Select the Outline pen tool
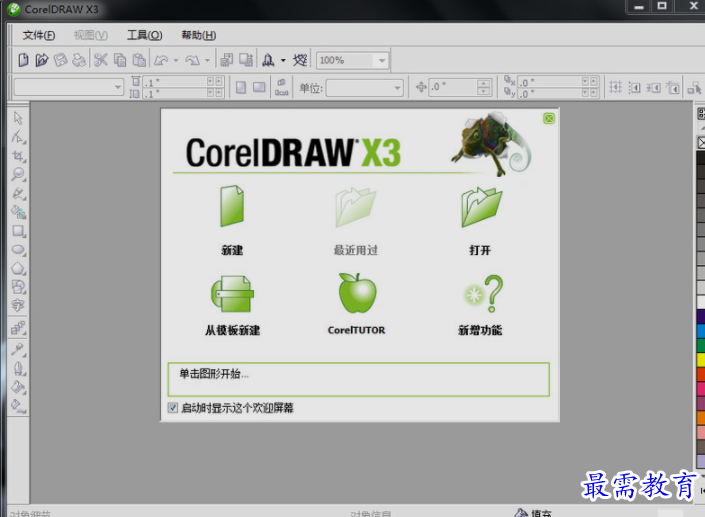 (x=18, y=368)
